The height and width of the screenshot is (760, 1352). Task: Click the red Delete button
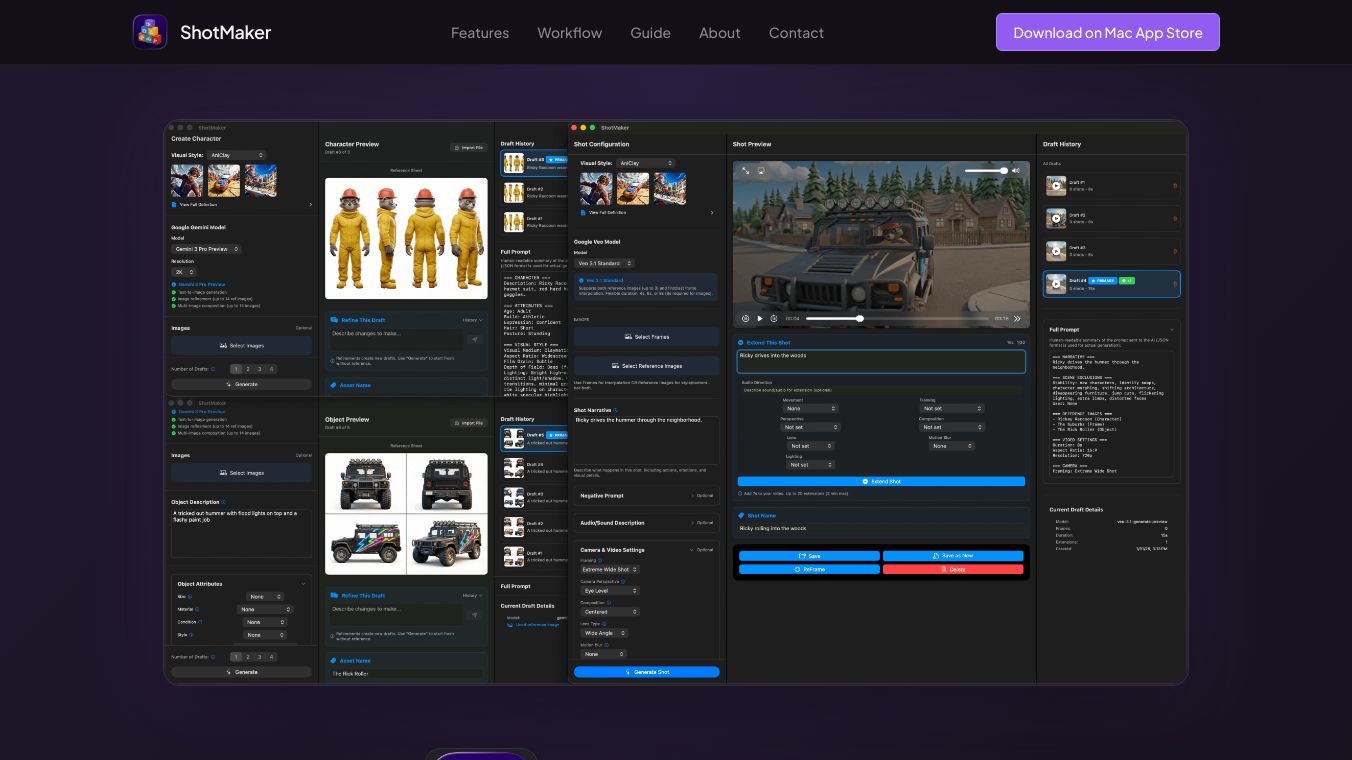(954, 569)
